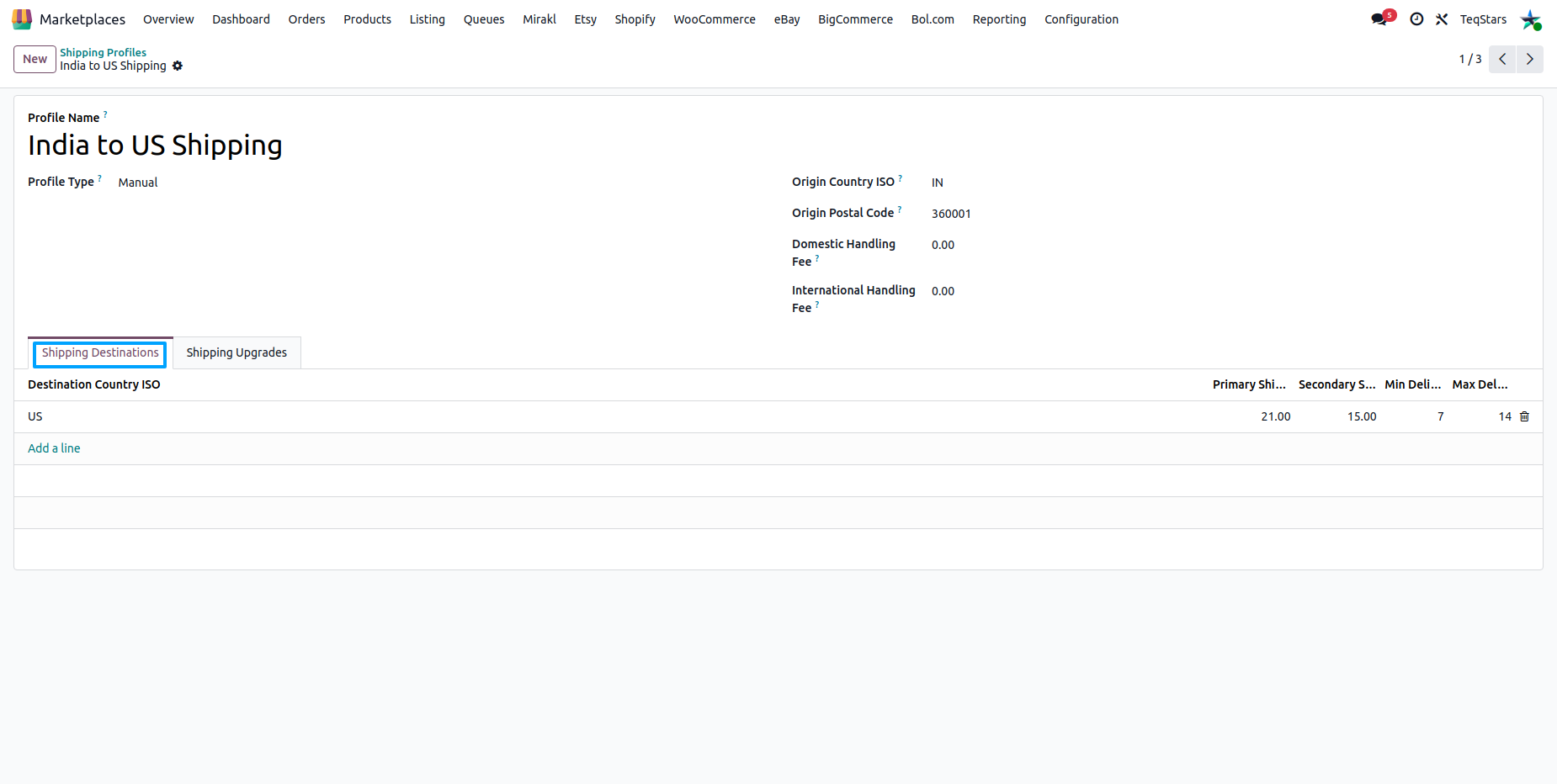Switch to Shipping Upgrades tab
Viewport: 1557px width, 784px height.
[x=236, y=352]
